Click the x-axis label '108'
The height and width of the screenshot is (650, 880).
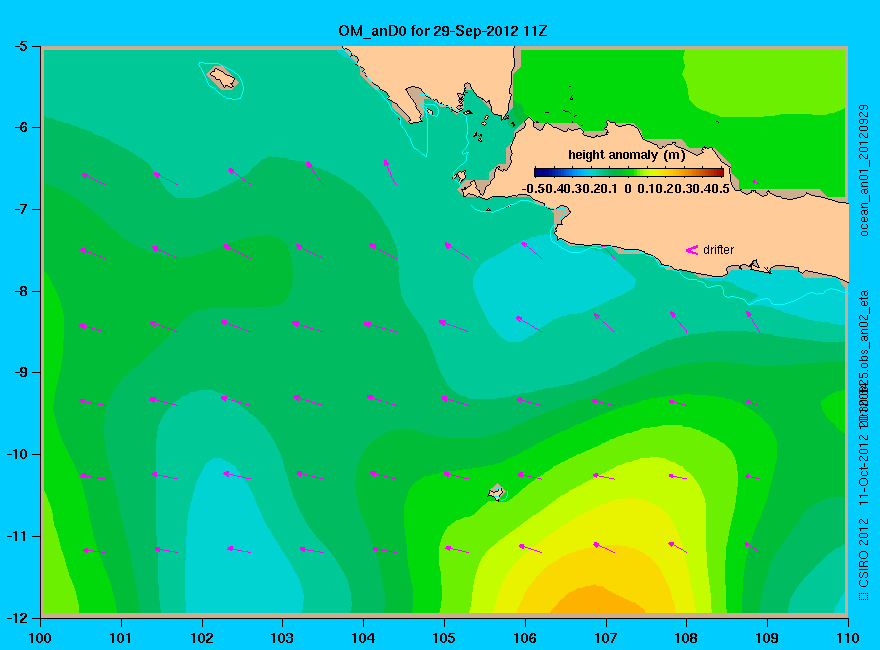686,638
